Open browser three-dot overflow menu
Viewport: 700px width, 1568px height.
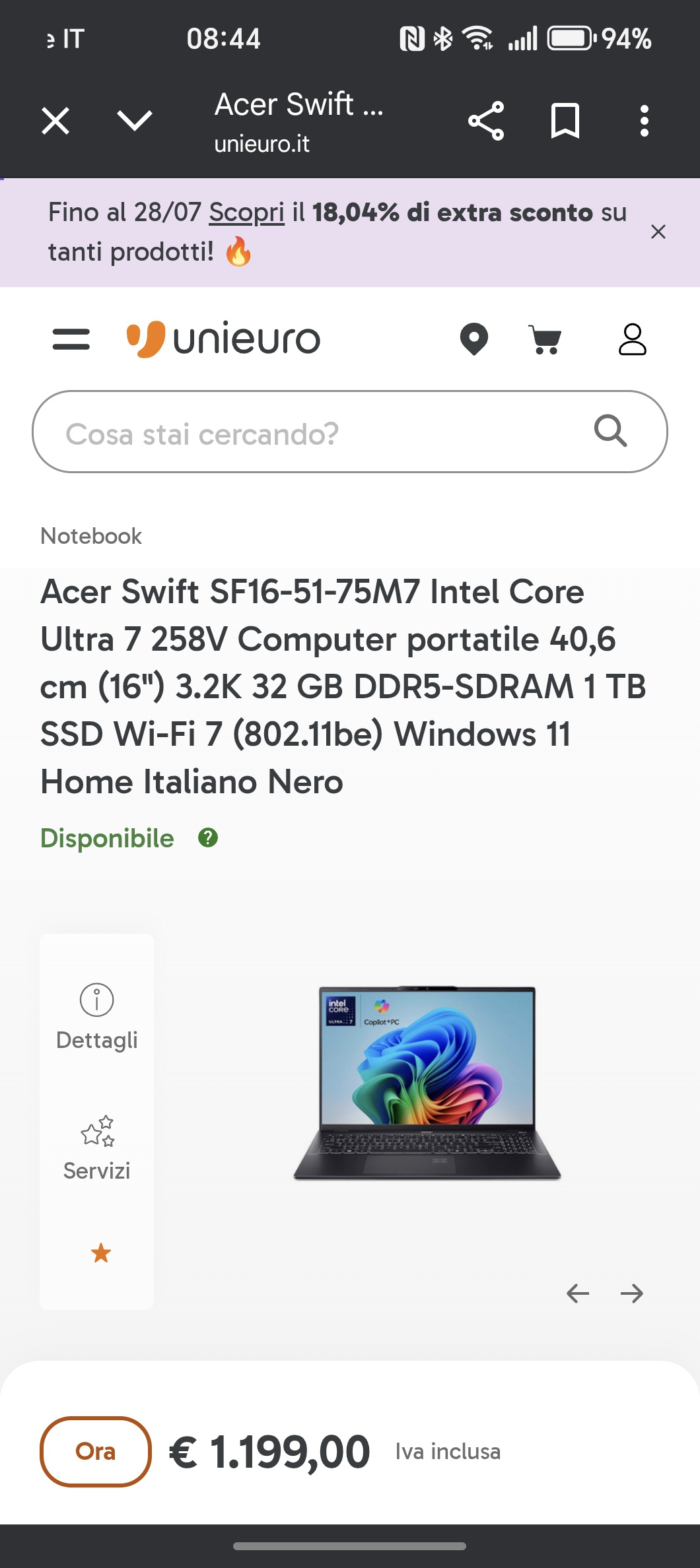click(645, 121)
